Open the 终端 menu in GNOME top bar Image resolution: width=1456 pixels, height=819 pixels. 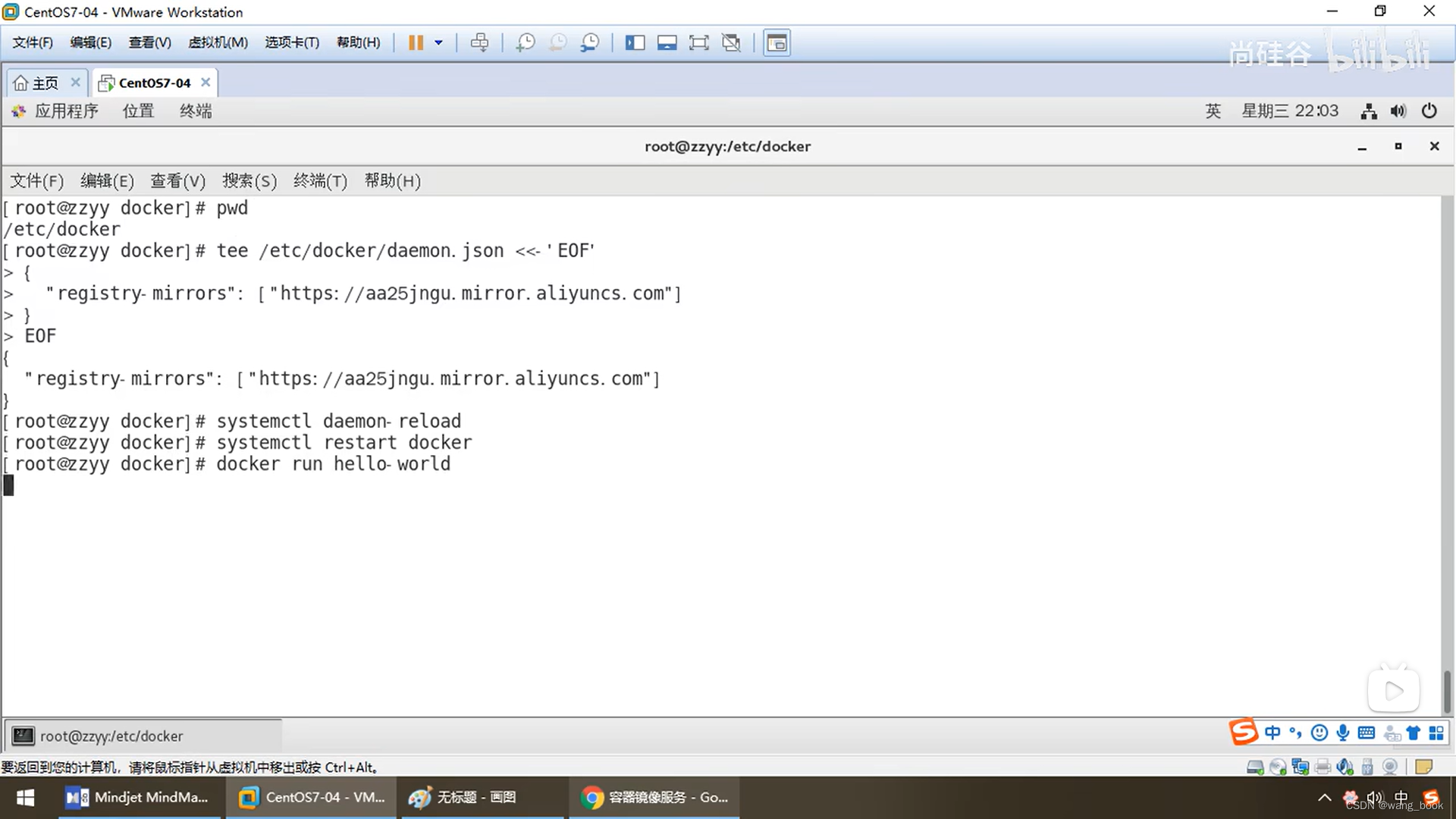coord(196,111)
